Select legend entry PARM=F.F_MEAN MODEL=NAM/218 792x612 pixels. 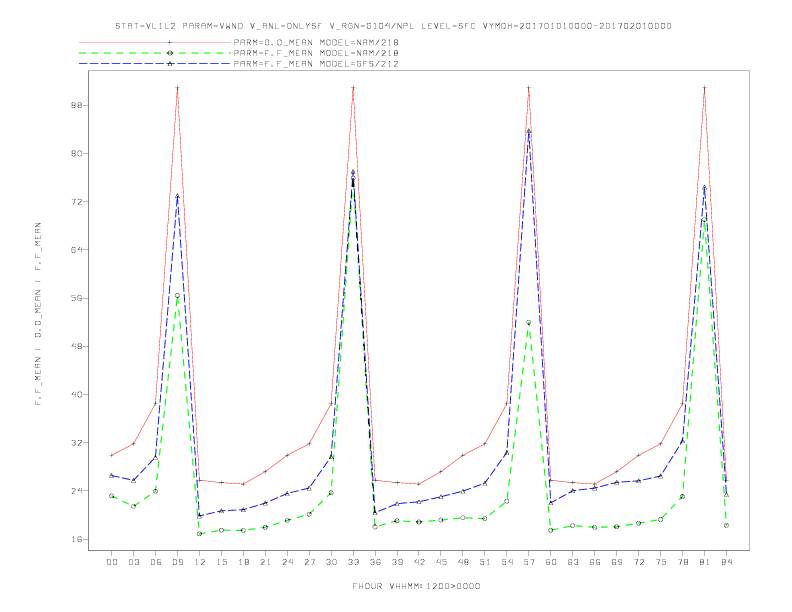coord(316,53)
